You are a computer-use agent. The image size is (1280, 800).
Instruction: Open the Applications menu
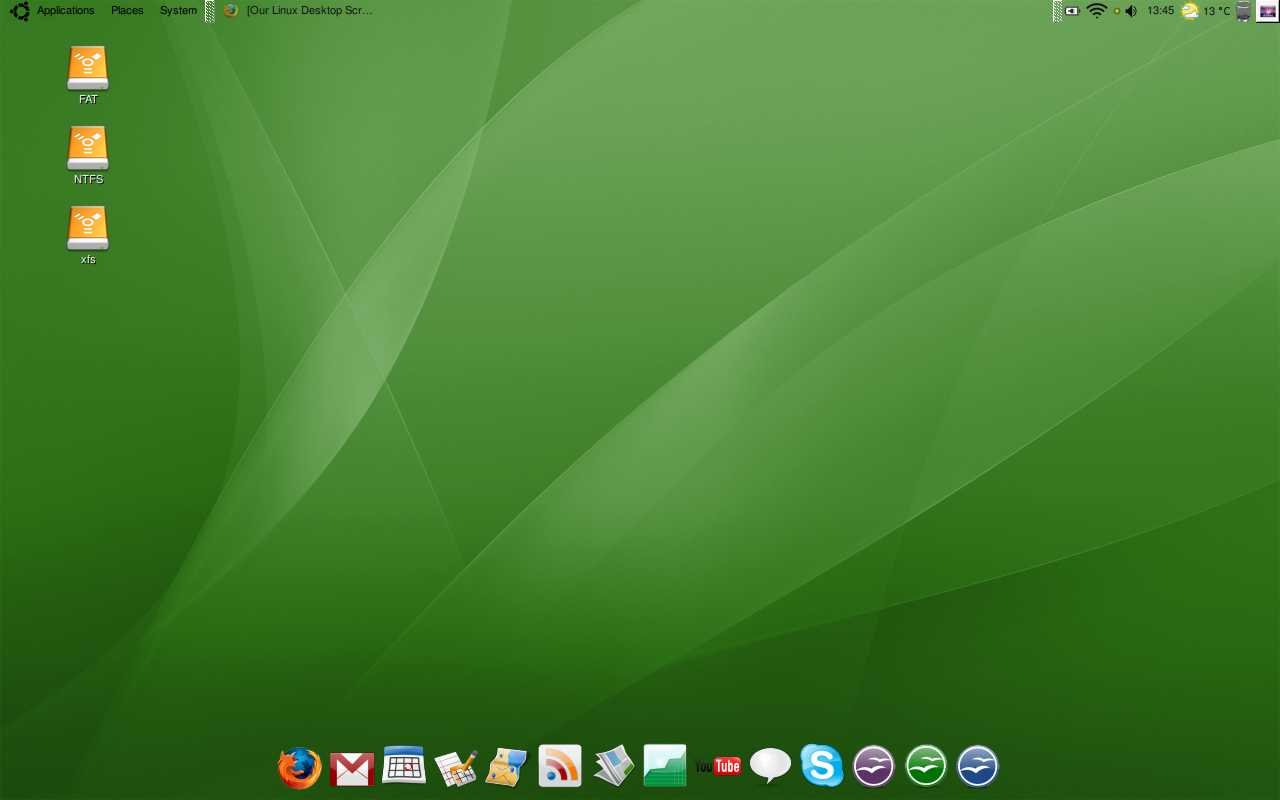pos(65,11)
